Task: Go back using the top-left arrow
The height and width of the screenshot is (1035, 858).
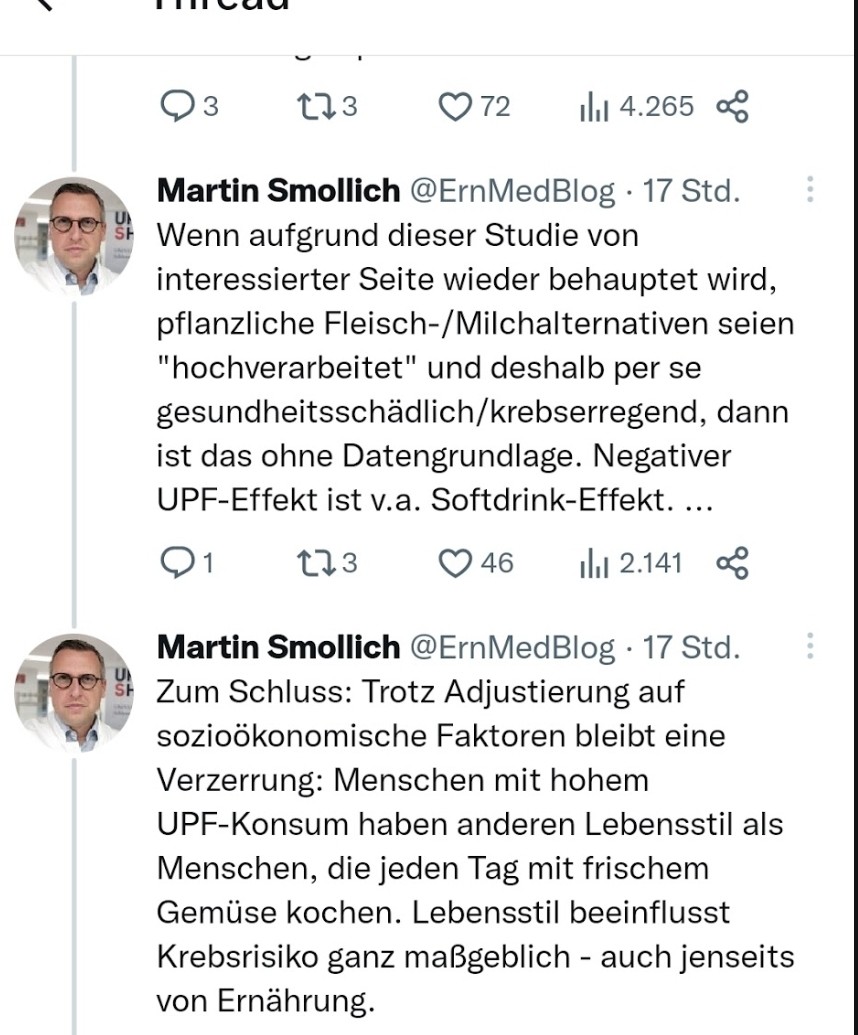Action: [40, 4]
